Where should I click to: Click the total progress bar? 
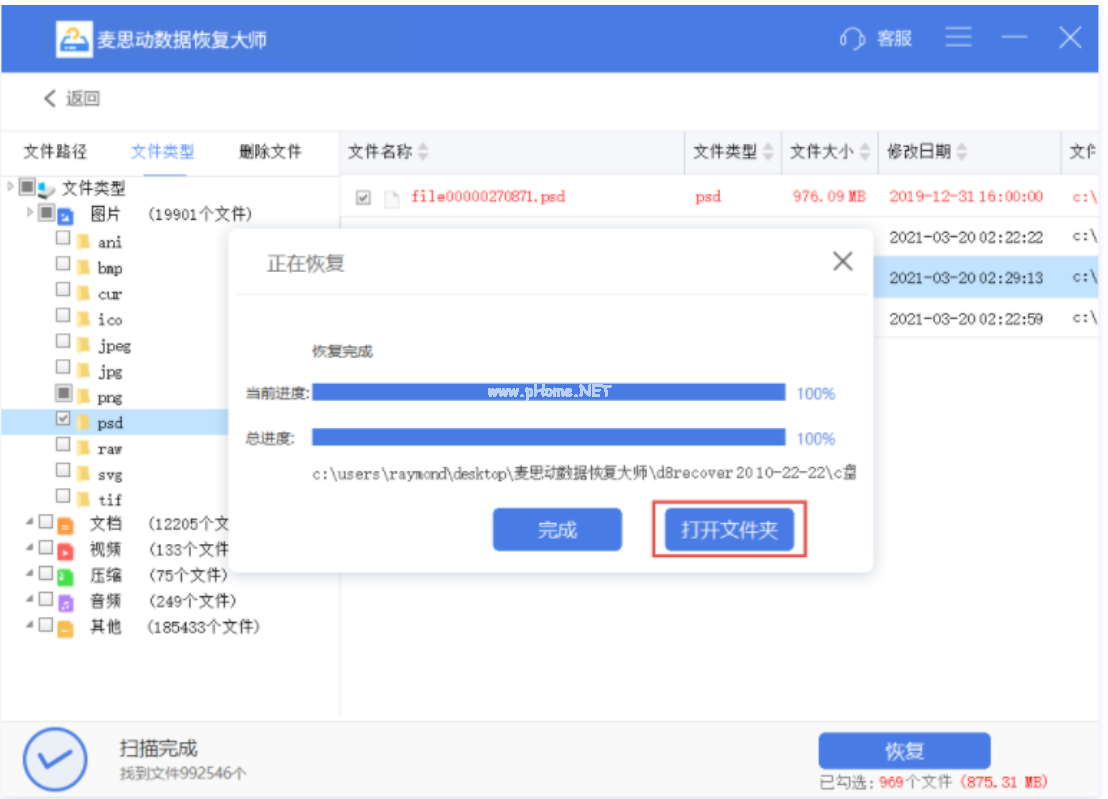[548, 437]
